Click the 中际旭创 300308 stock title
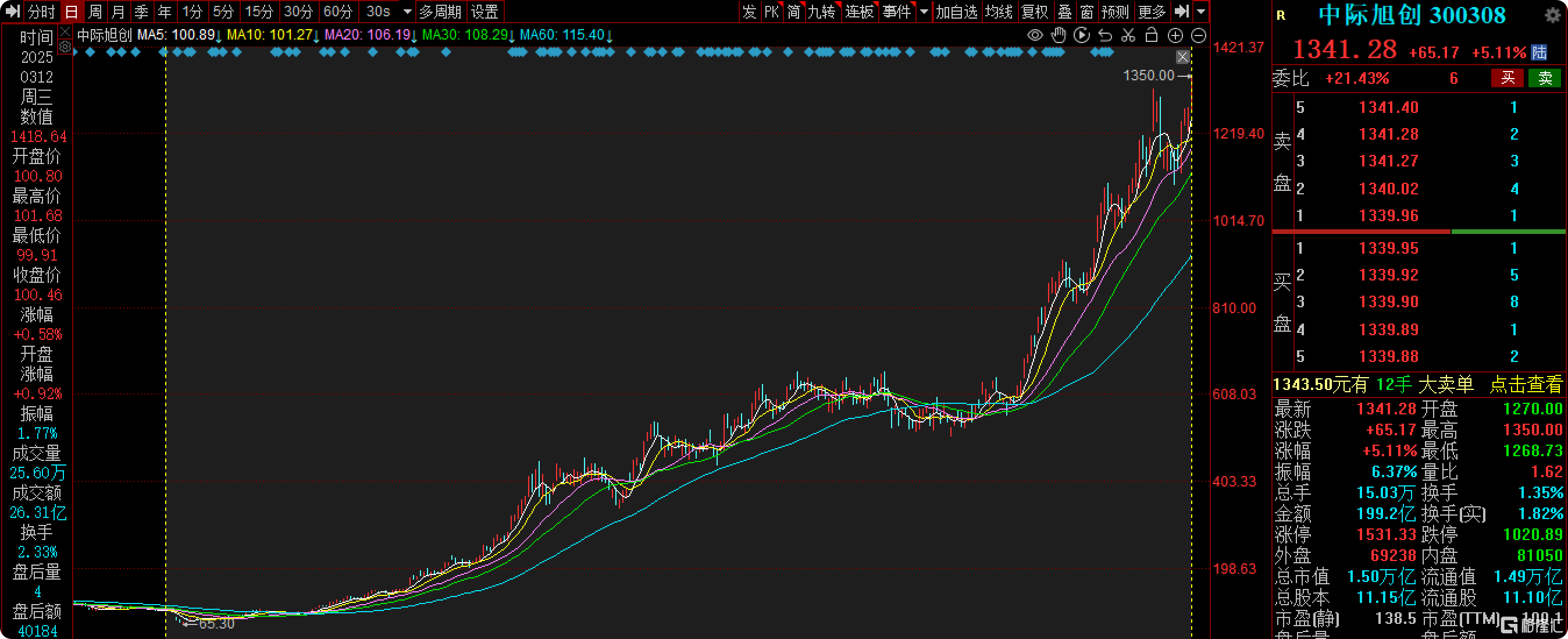The height and width of the screenshot is (639, 1568). [1412, 15]
